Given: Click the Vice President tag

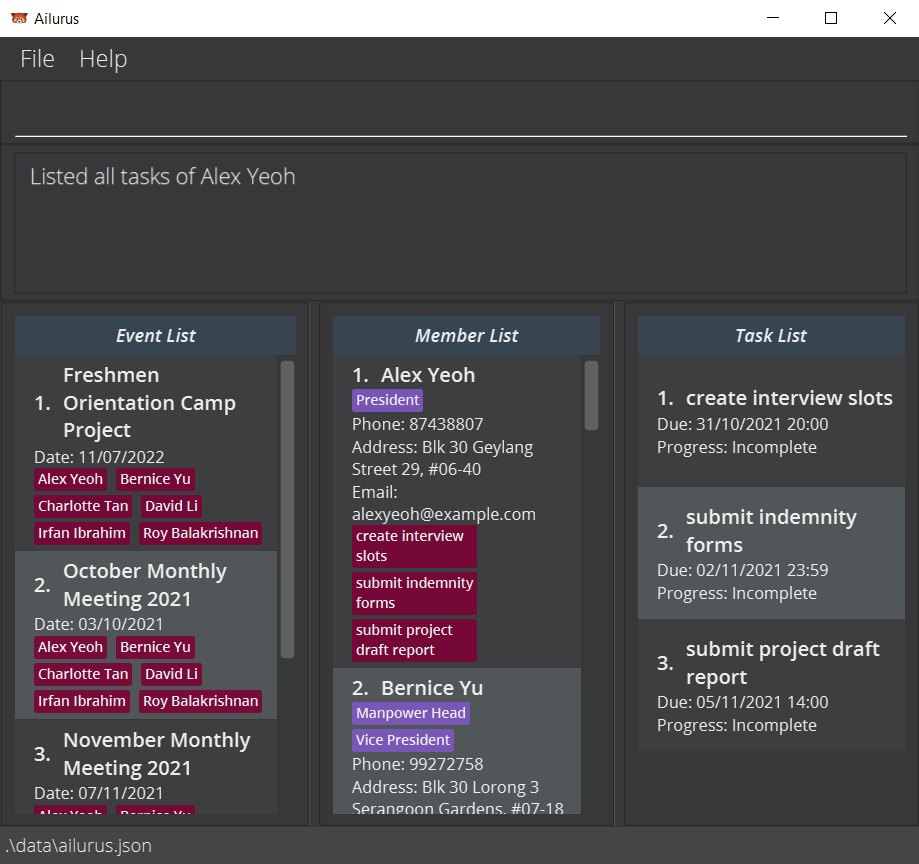Looking at the screenshot, I should [x=402, y=740].
